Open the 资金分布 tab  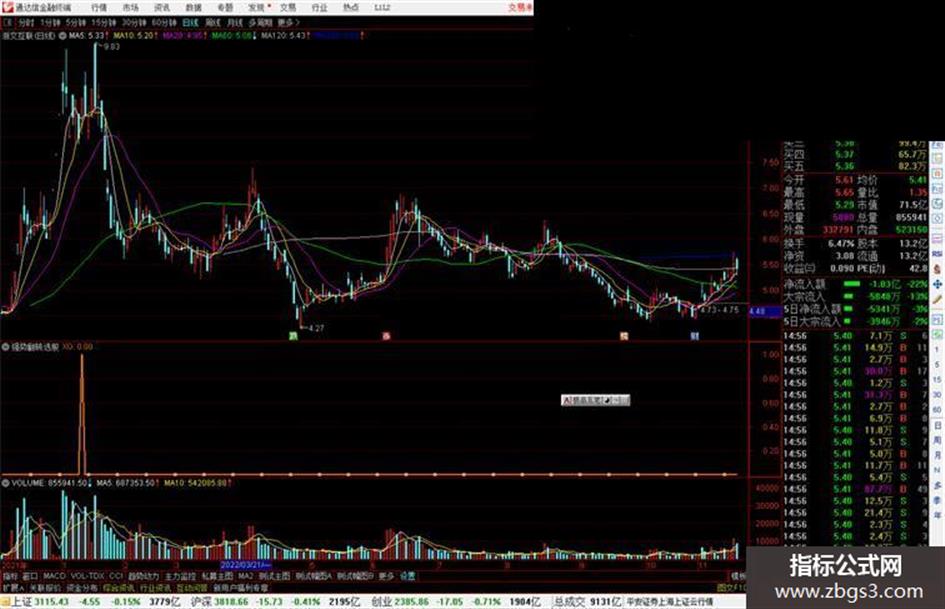coord(81,587)
